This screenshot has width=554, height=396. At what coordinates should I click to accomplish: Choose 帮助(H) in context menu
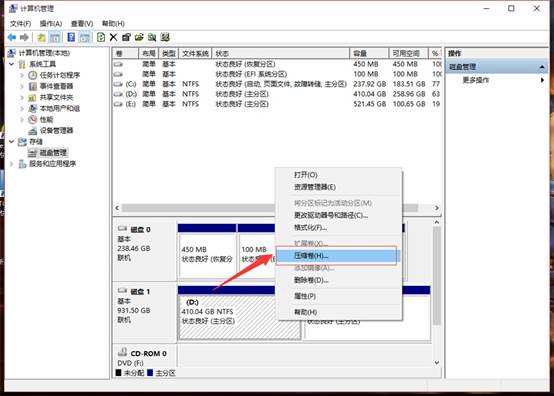coord(338,312)
